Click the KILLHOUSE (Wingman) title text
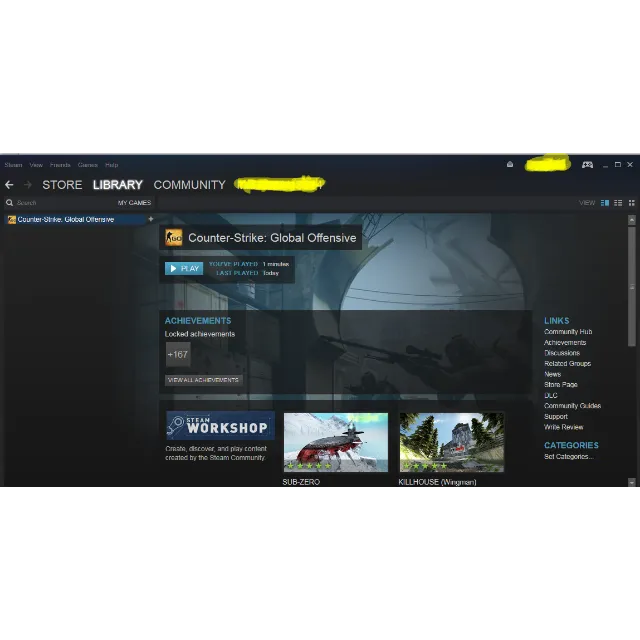 [x=437, y=482]
